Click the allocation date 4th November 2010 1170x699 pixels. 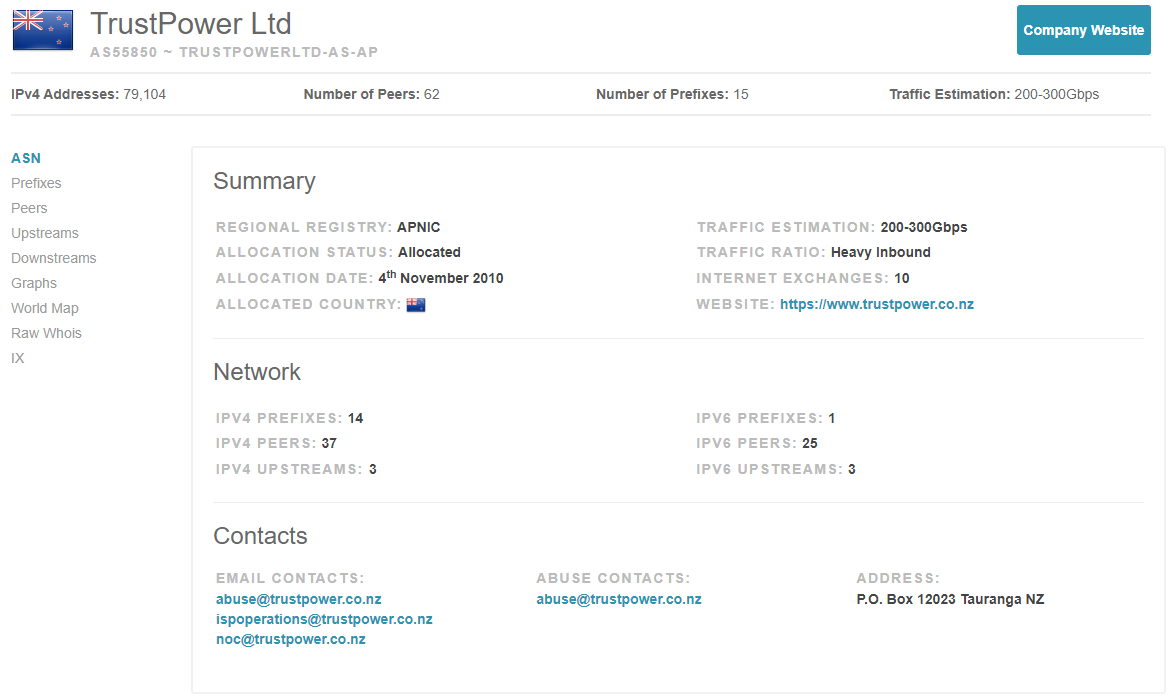click(440, 278)
